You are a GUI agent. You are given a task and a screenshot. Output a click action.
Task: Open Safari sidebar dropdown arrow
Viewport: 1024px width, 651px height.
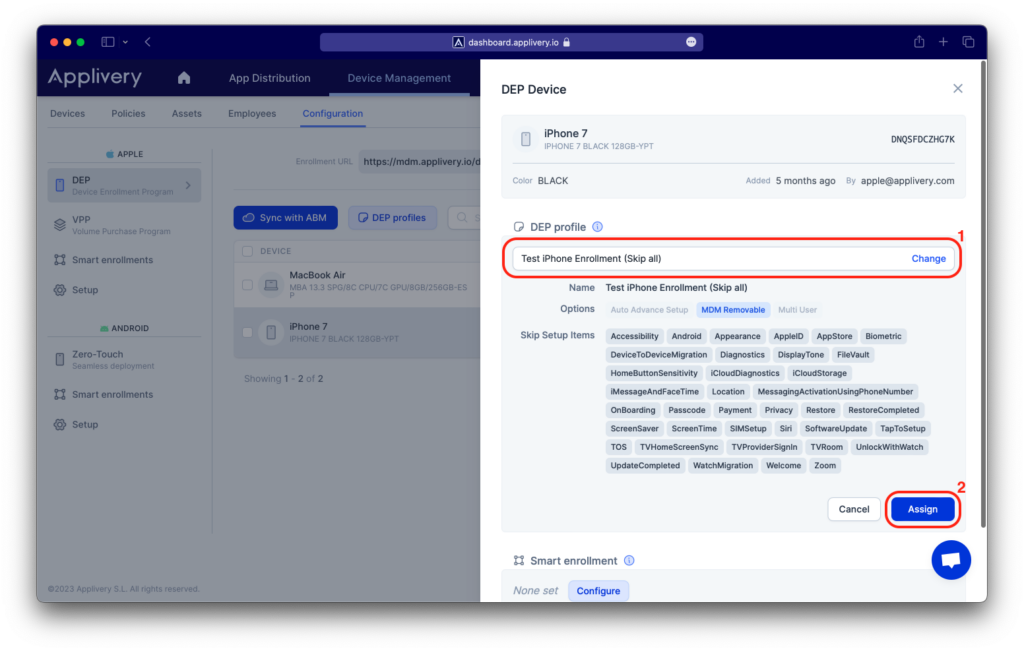[125, 42]
